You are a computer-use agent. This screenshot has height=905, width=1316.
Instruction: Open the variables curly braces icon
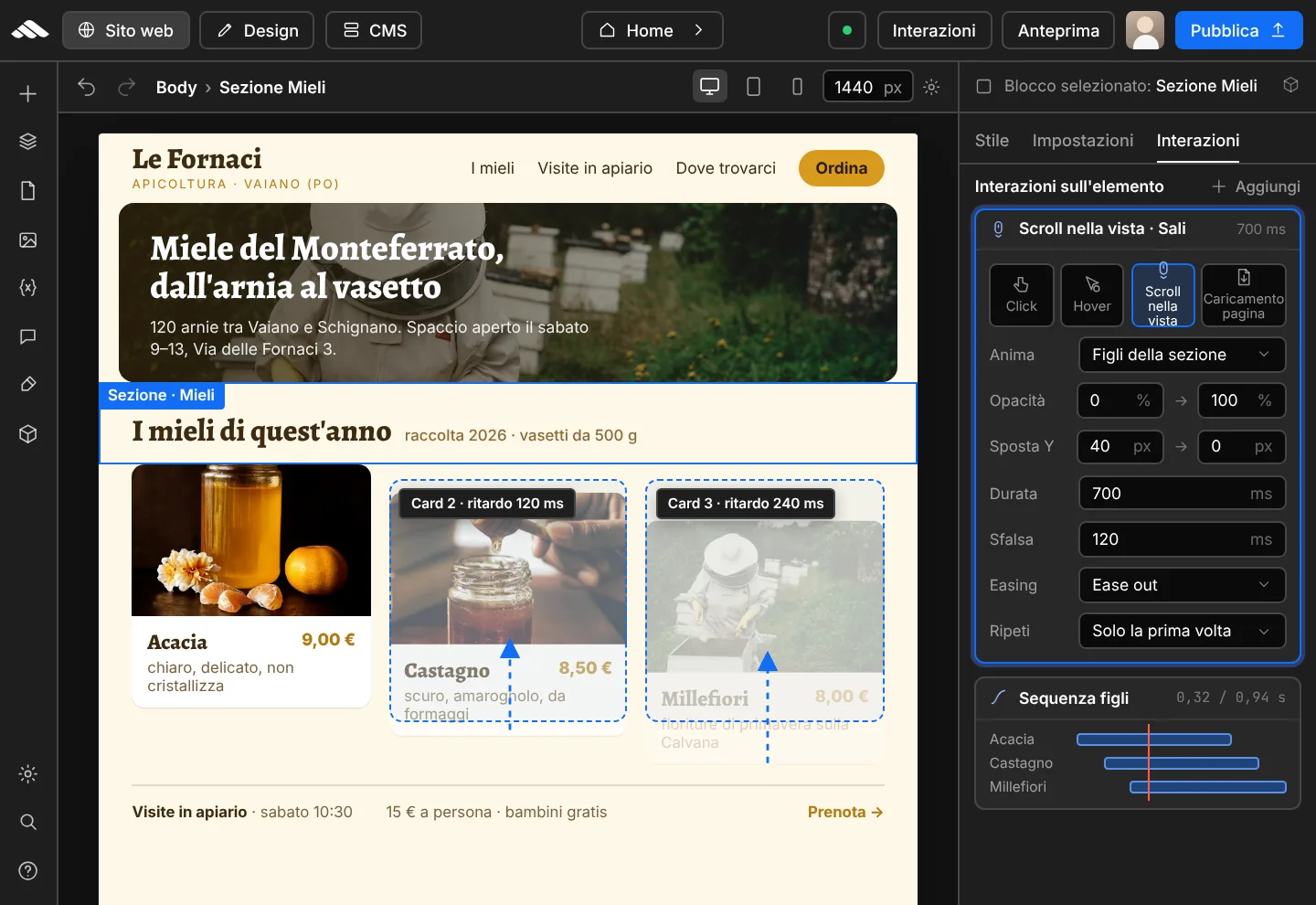[28, 288]
